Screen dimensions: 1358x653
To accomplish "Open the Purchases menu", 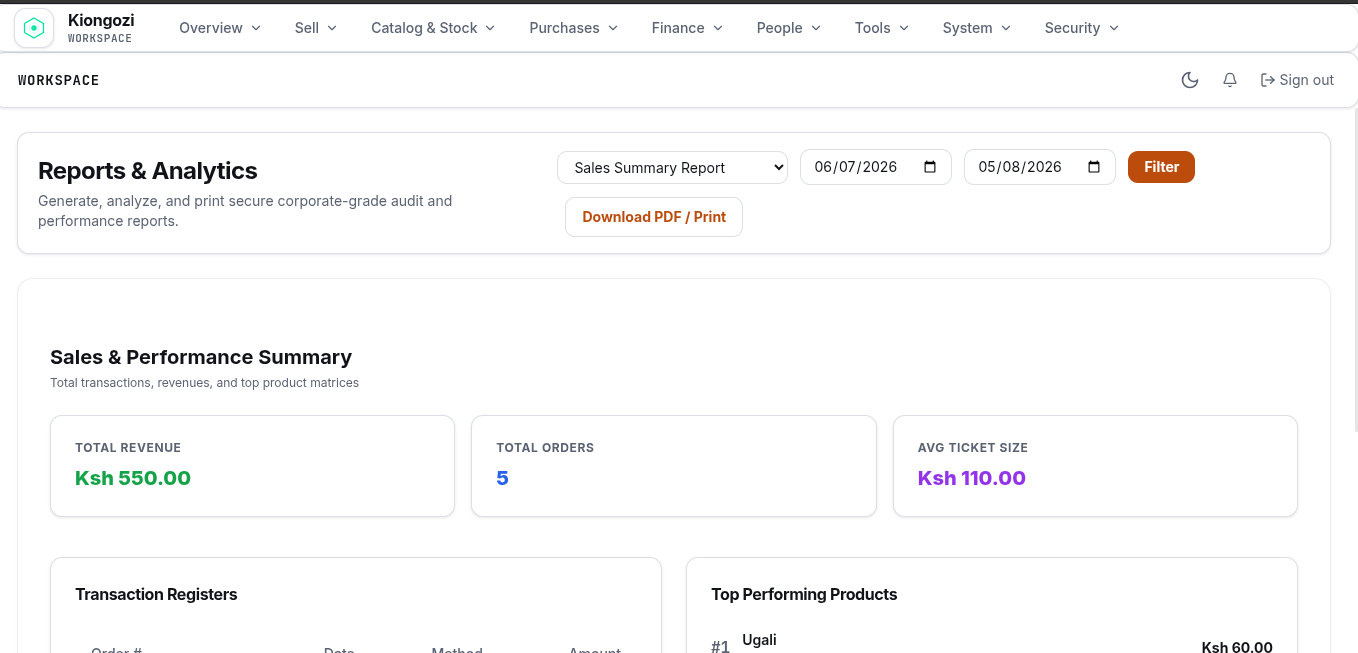I will [574, 28].
